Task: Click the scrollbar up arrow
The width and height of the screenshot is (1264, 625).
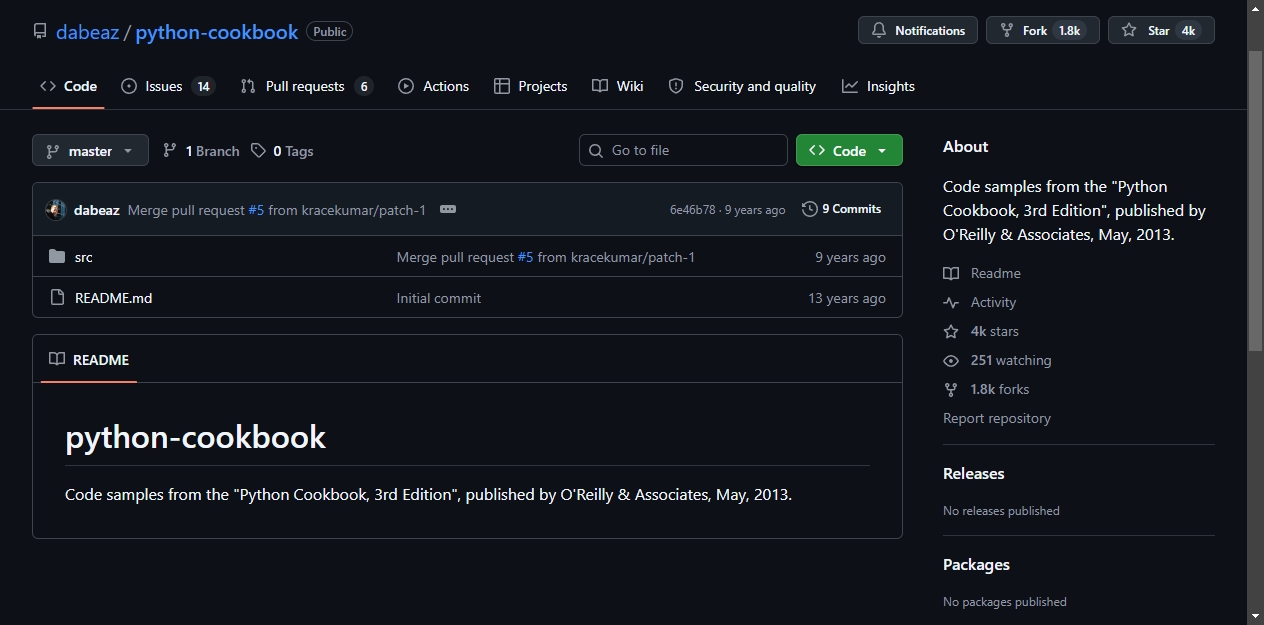Action: tap(1256, 8)
